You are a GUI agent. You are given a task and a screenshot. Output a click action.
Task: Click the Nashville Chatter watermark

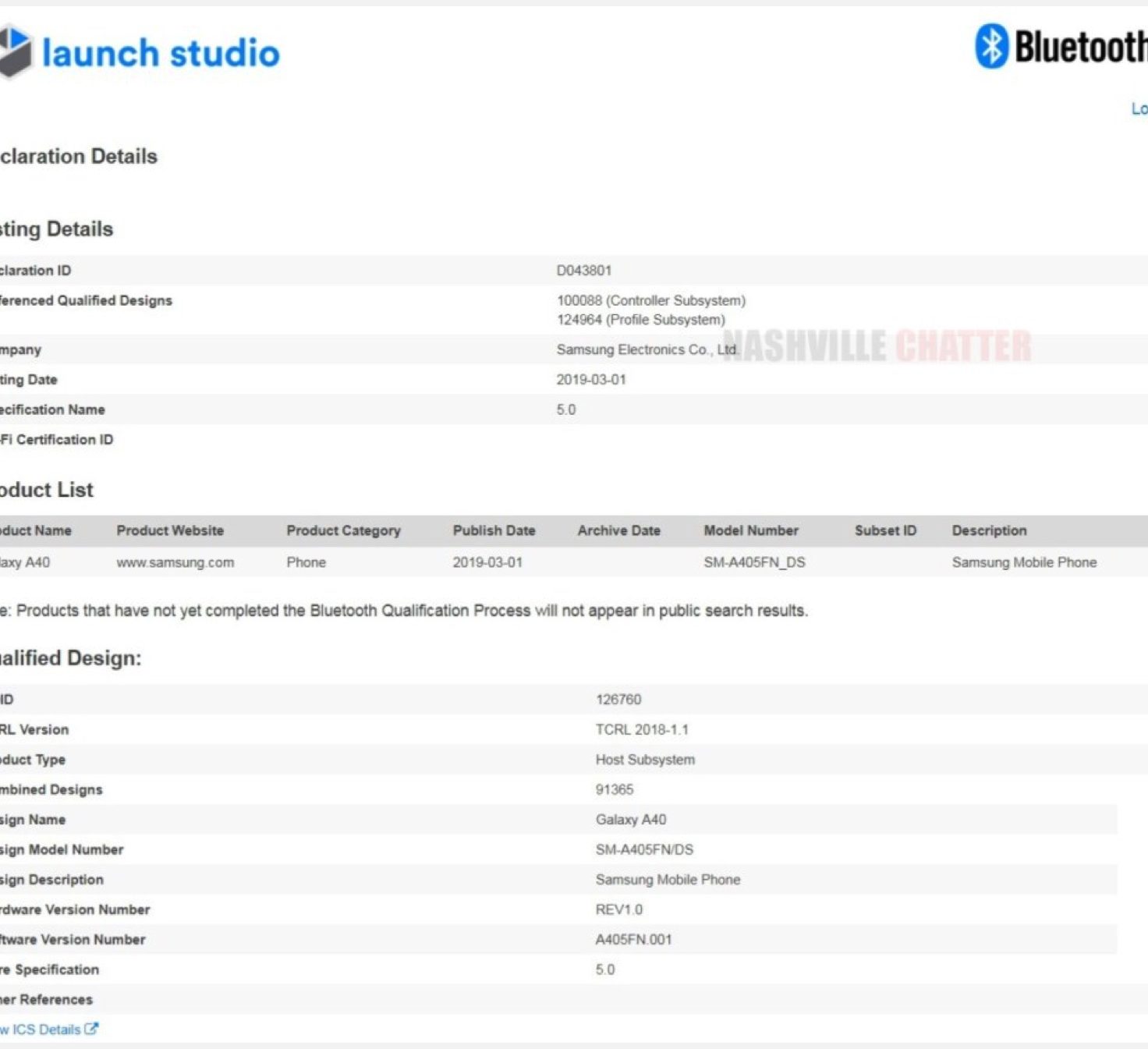point(877,346)
